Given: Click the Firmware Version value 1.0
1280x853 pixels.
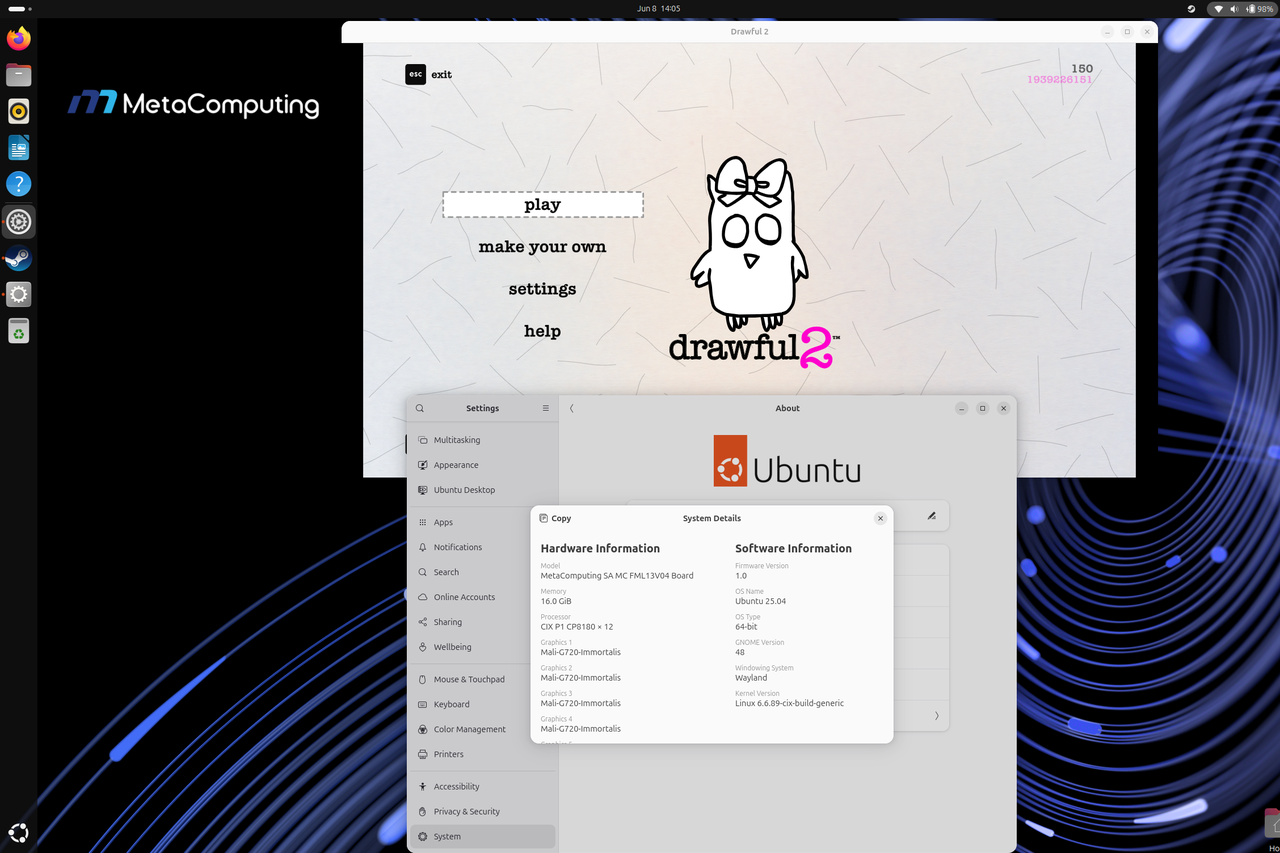Looking at the screenshot, I should pos(741,576).
